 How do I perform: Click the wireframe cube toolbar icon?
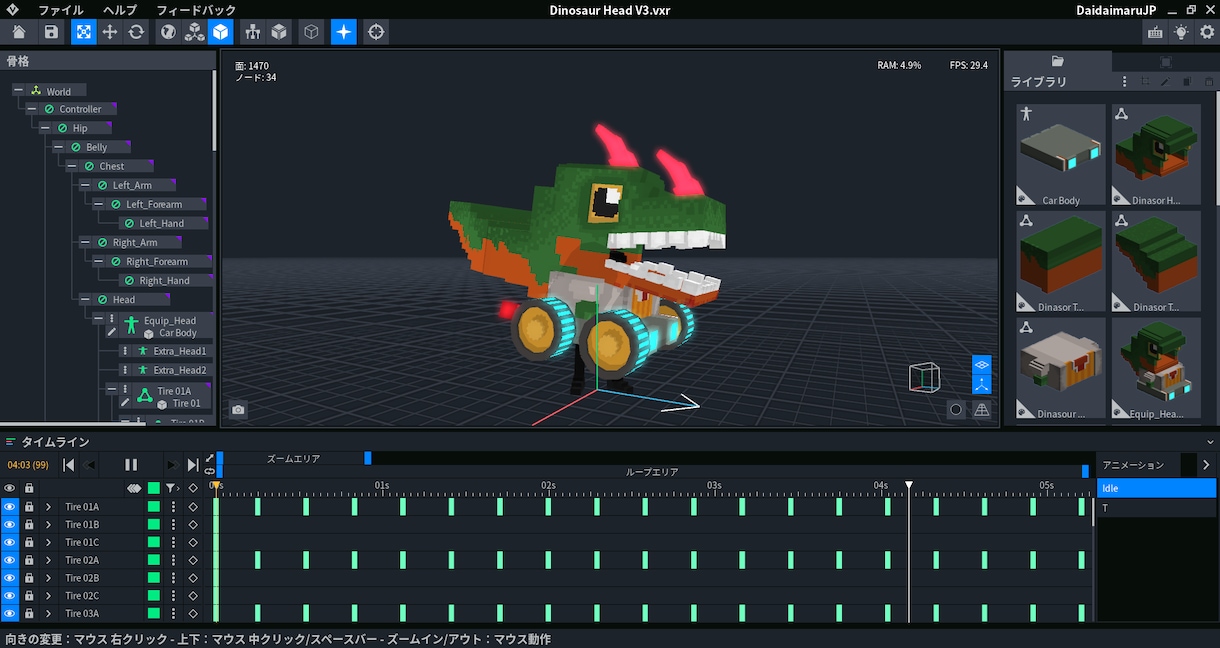(312, 32)
